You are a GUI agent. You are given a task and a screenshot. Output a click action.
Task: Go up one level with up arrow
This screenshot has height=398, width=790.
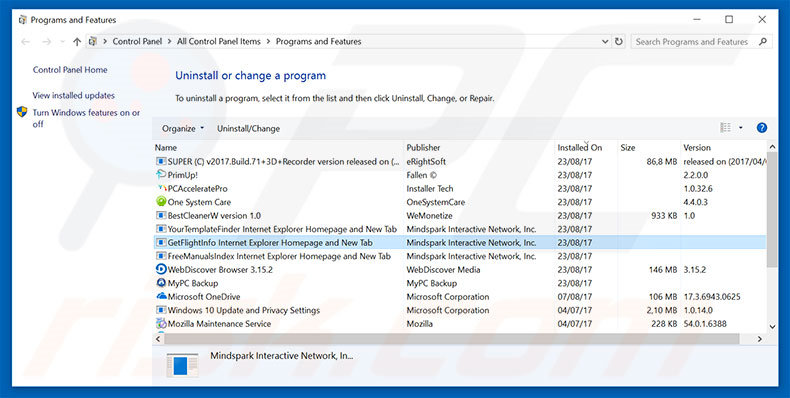[77, 42]
